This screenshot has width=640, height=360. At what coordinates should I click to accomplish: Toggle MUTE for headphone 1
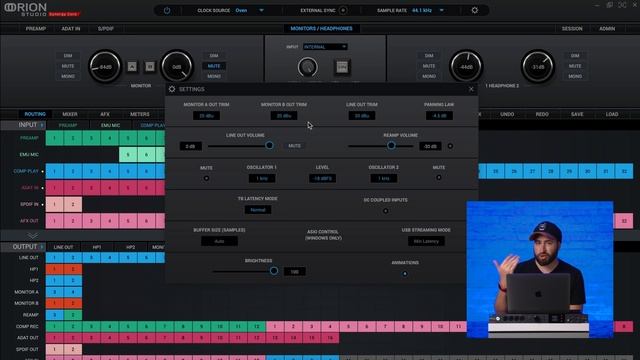point(429,66)
